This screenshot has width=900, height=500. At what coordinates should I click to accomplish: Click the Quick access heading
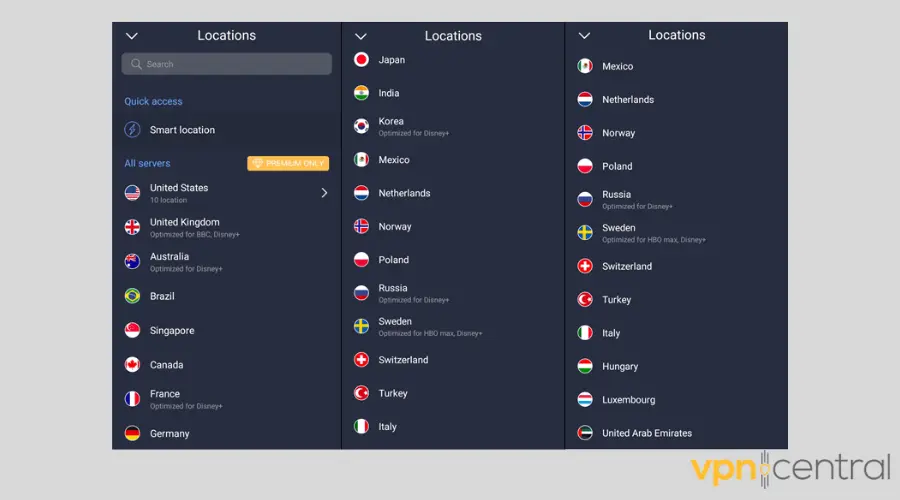pos(153,101)
